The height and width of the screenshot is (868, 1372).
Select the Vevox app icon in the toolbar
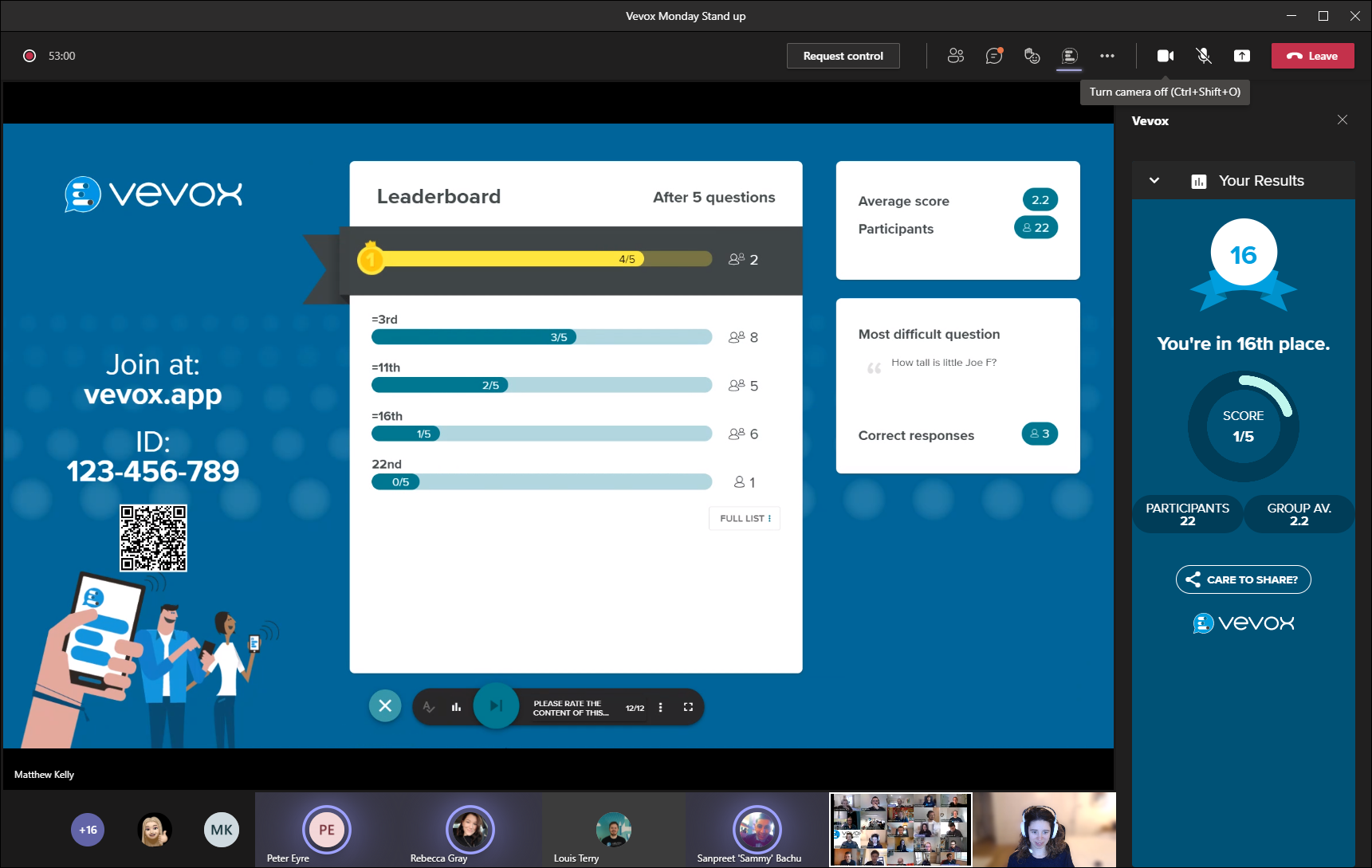[1068, 56]
